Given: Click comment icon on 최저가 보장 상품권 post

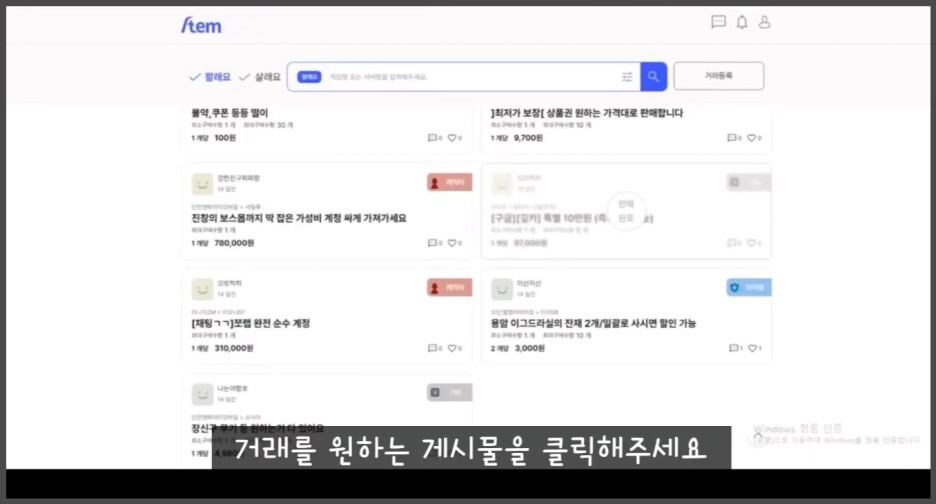Looking at the screenshot, I should pos(731,138).
